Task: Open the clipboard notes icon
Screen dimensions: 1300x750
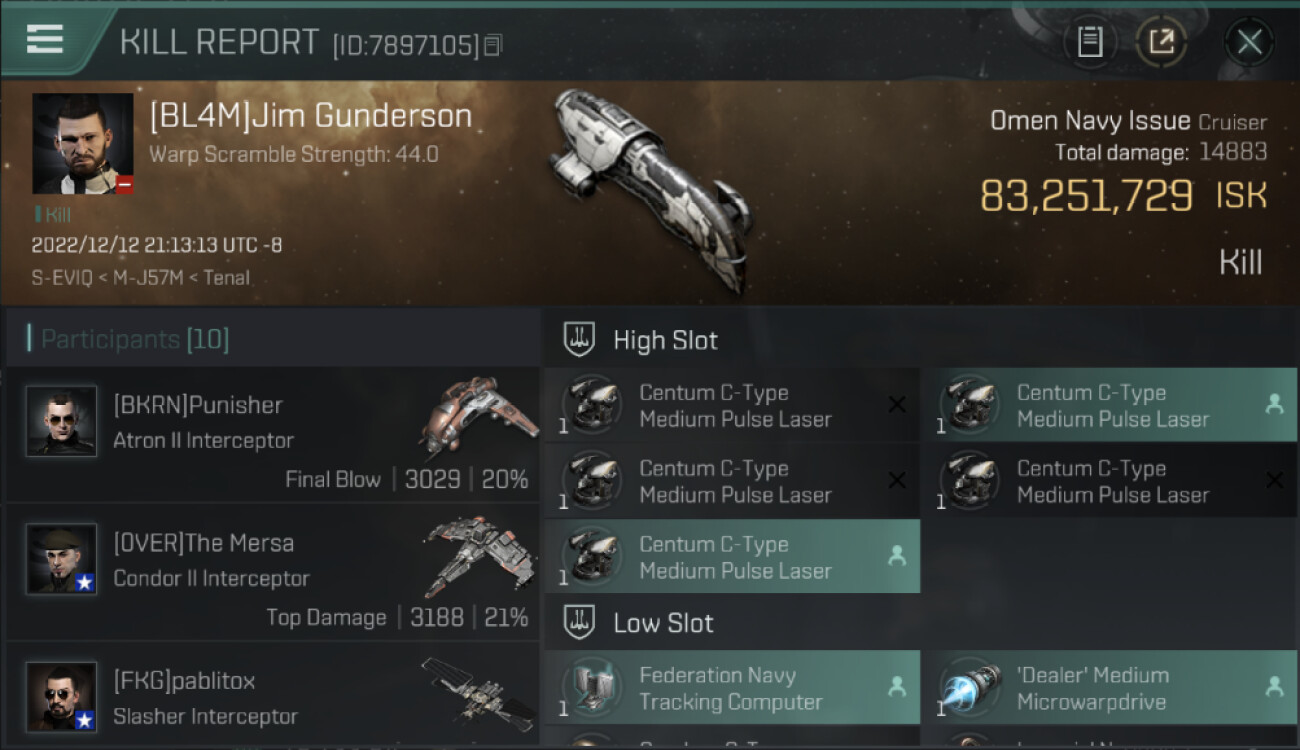Action: point(1090,42)
